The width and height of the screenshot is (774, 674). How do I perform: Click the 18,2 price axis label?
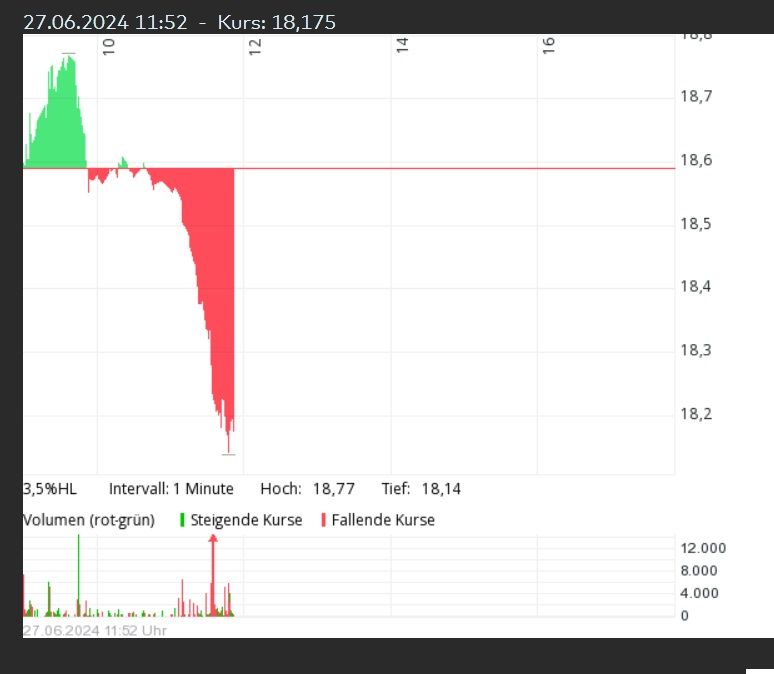click(x=696, y=413)
